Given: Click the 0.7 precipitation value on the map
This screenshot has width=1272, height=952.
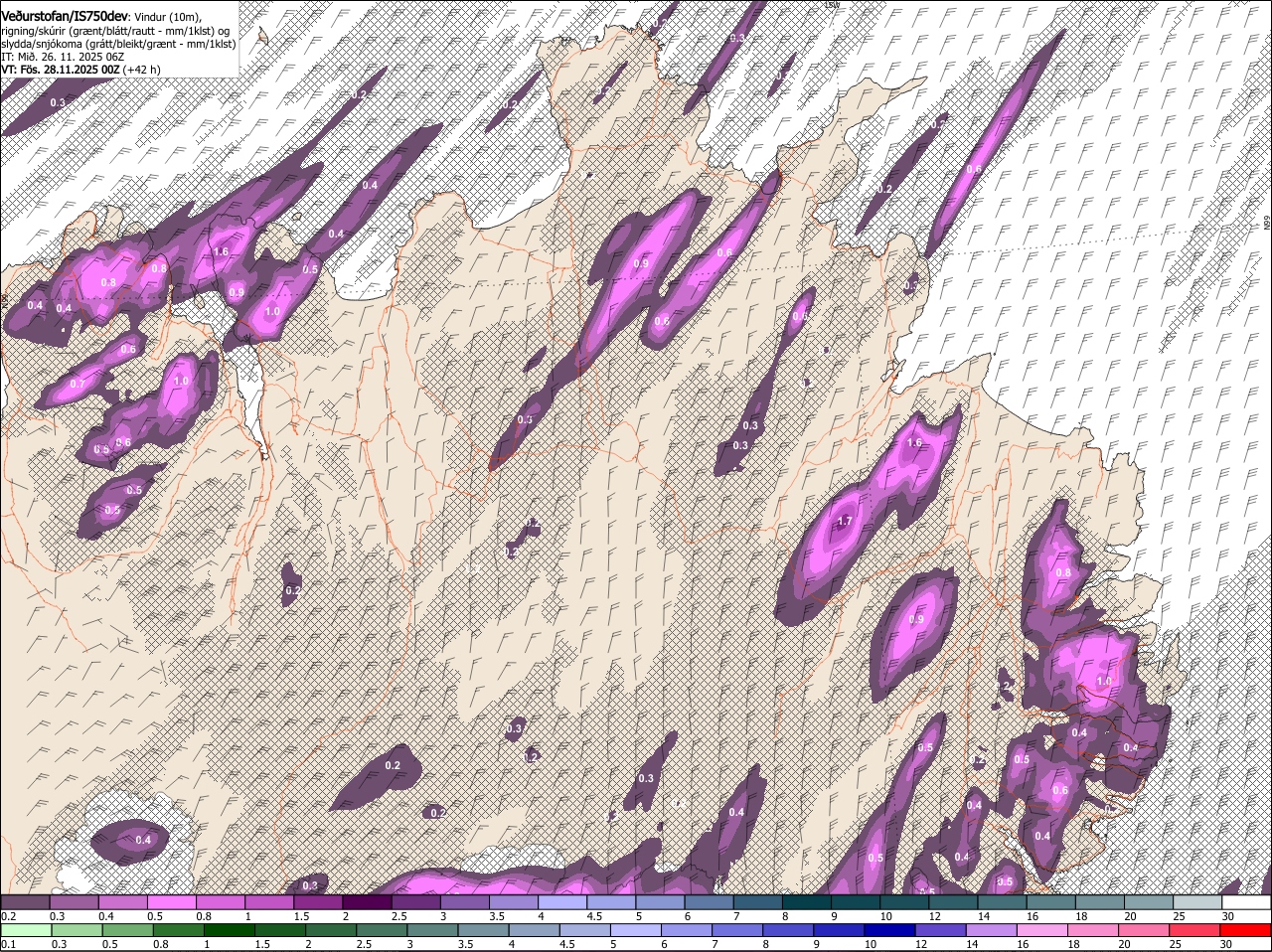Looking at the screenshot, I should click(78, 384).
